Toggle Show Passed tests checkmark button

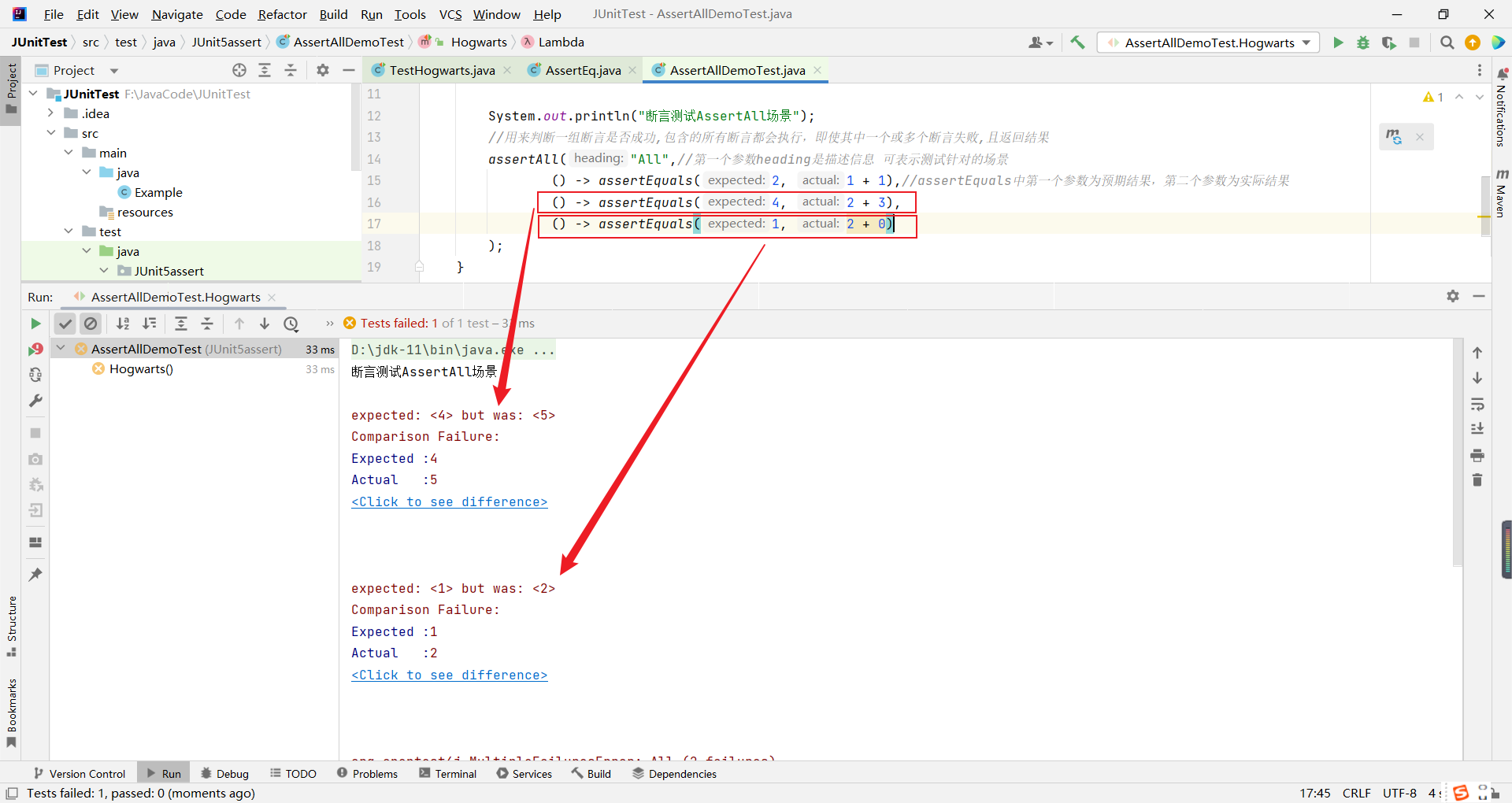point(65,324)
